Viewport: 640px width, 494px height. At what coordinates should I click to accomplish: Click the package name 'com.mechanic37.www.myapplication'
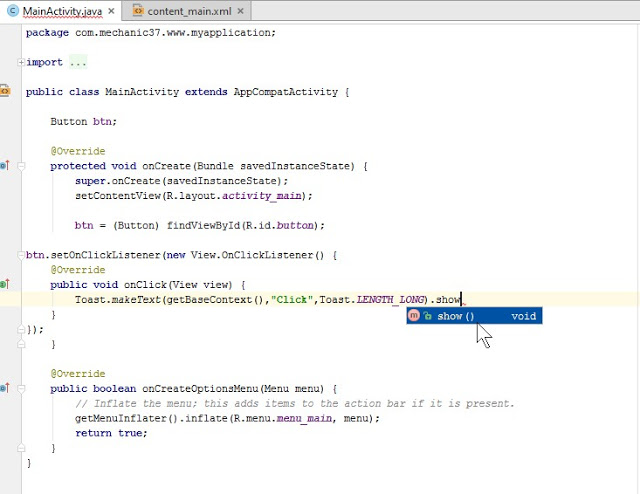173,33
